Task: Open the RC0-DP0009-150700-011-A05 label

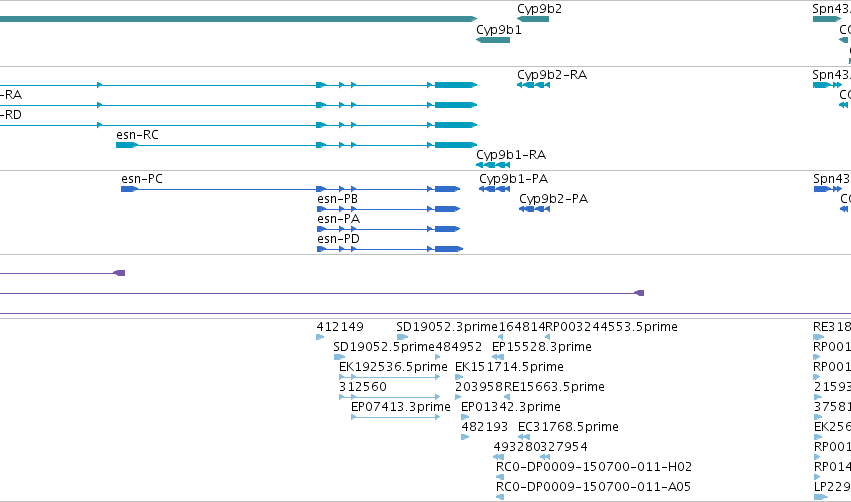Action: pyautogui.click(x=593, y=487)
